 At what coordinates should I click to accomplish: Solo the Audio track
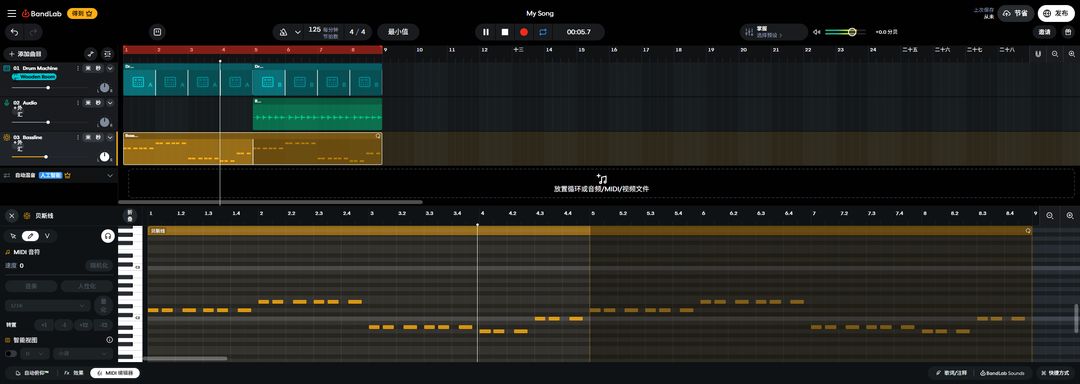(98, 103)
